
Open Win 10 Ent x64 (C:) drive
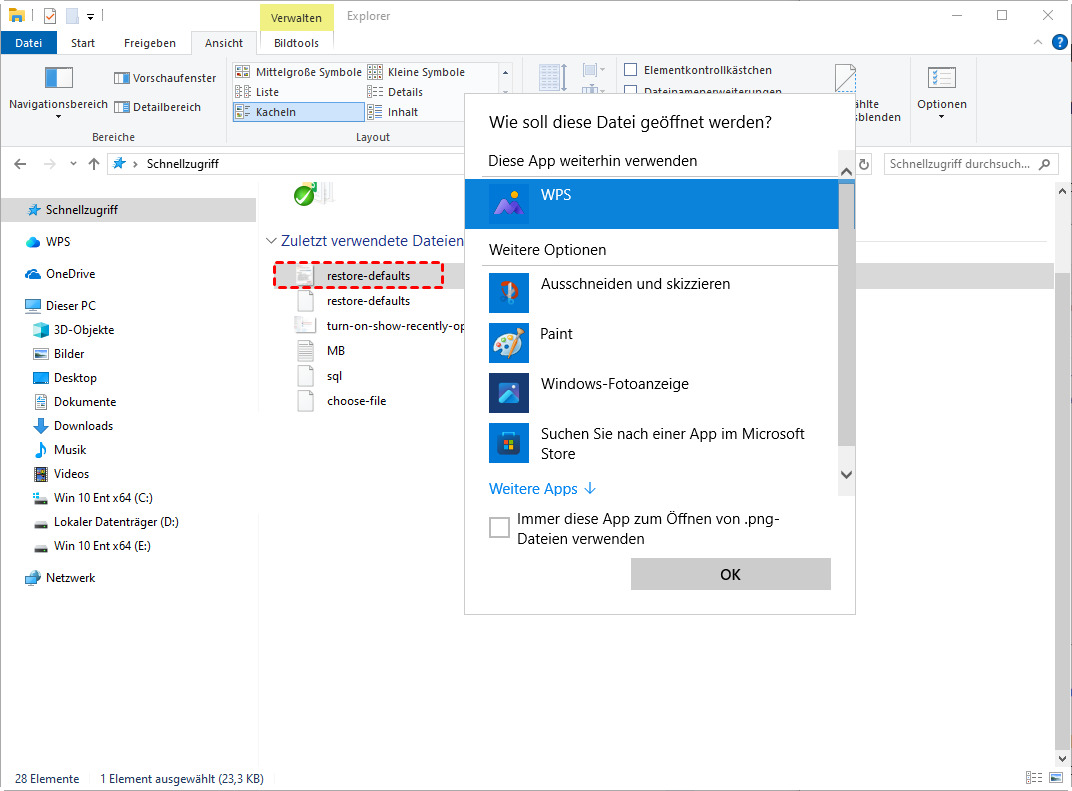click(93, 498)
